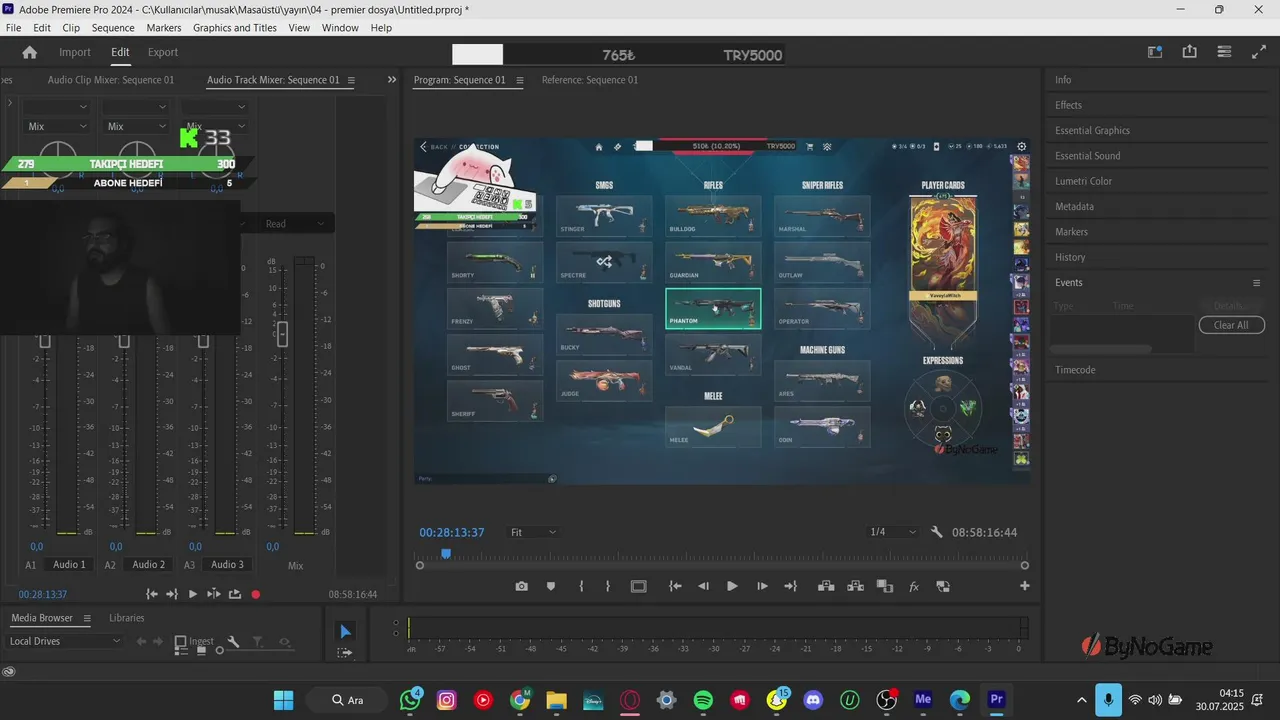The width and height of the screenshot is (1280, 720).
Task: Open Audio 1 input dropdown above Mix
Action: click(x=57, y=107)
